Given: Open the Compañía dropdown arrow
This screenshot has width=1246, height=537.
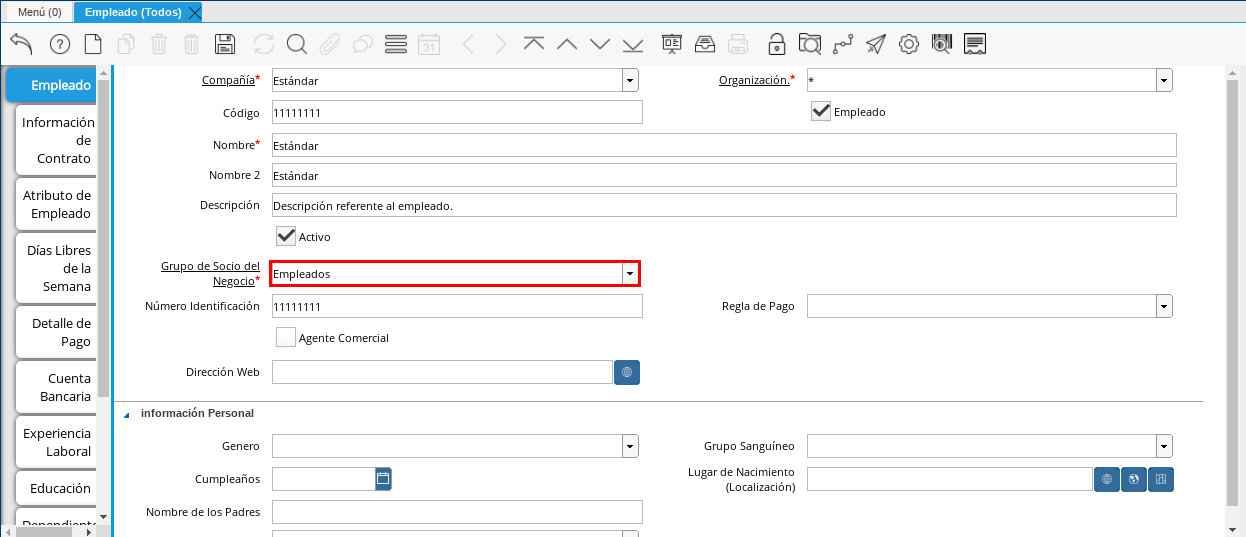Looking at the screenshot, I should tap(630, 80).
